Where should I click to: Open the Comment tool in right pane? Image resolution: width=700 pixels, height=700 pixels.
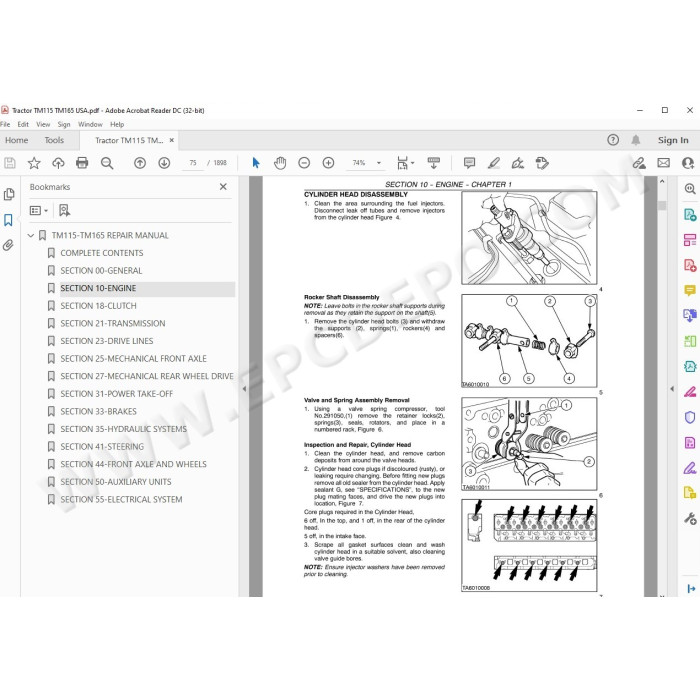tap(690, 290)
